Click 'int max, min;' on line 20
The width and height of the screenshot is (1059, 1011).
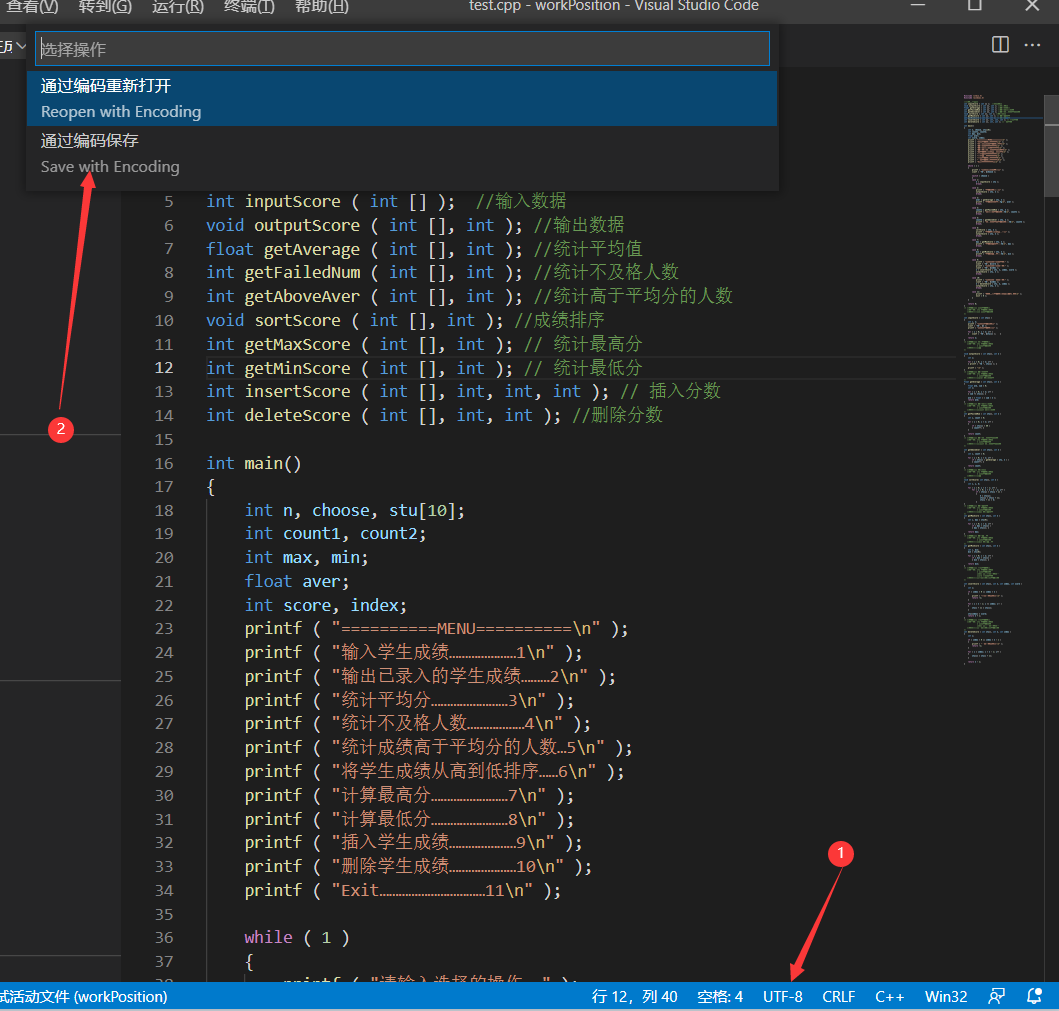point(306,558)
